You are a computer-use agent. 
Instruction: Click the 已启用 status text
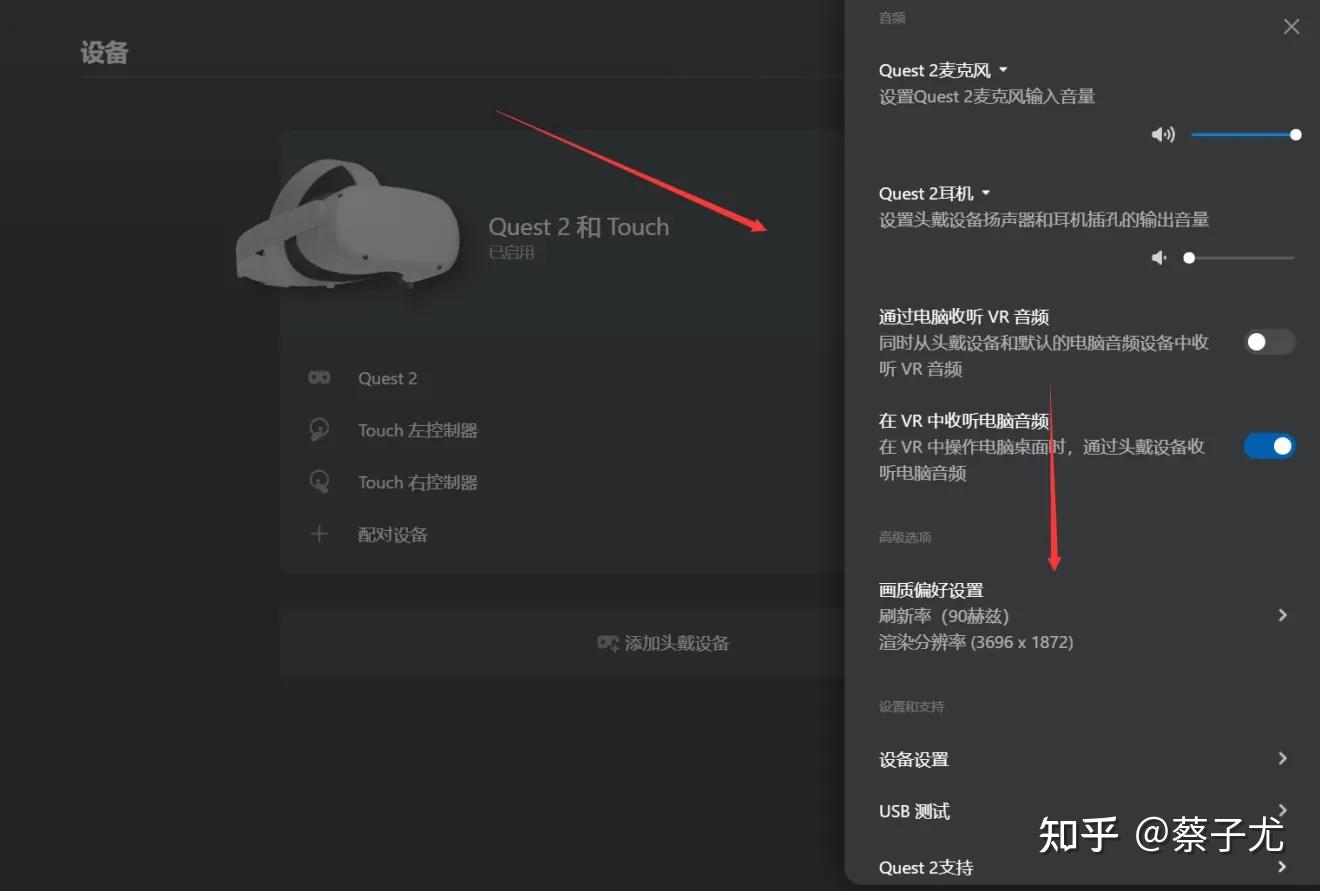pos(511,253)
